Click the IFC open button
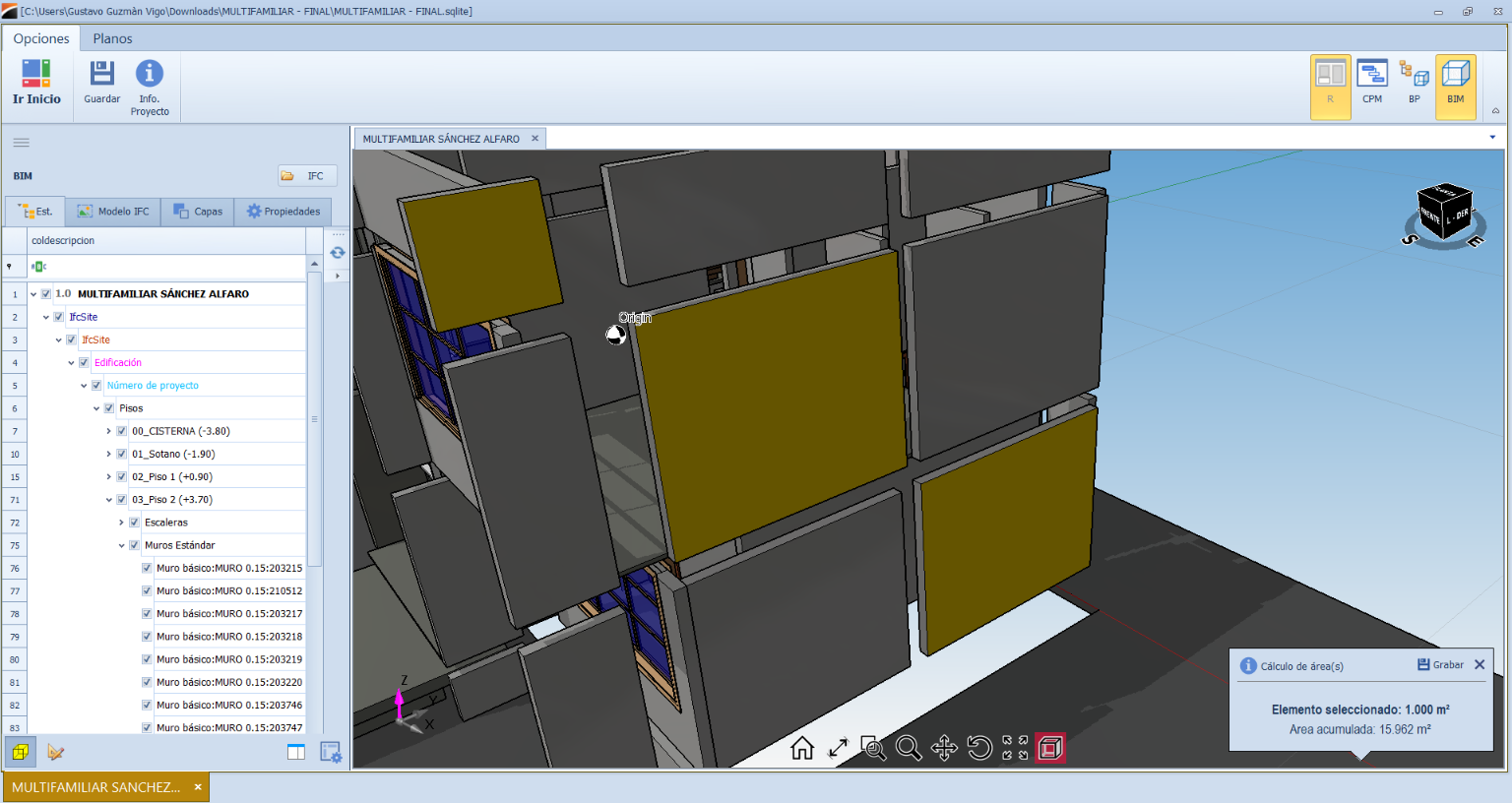1512x803 pixels. point(307,176)
